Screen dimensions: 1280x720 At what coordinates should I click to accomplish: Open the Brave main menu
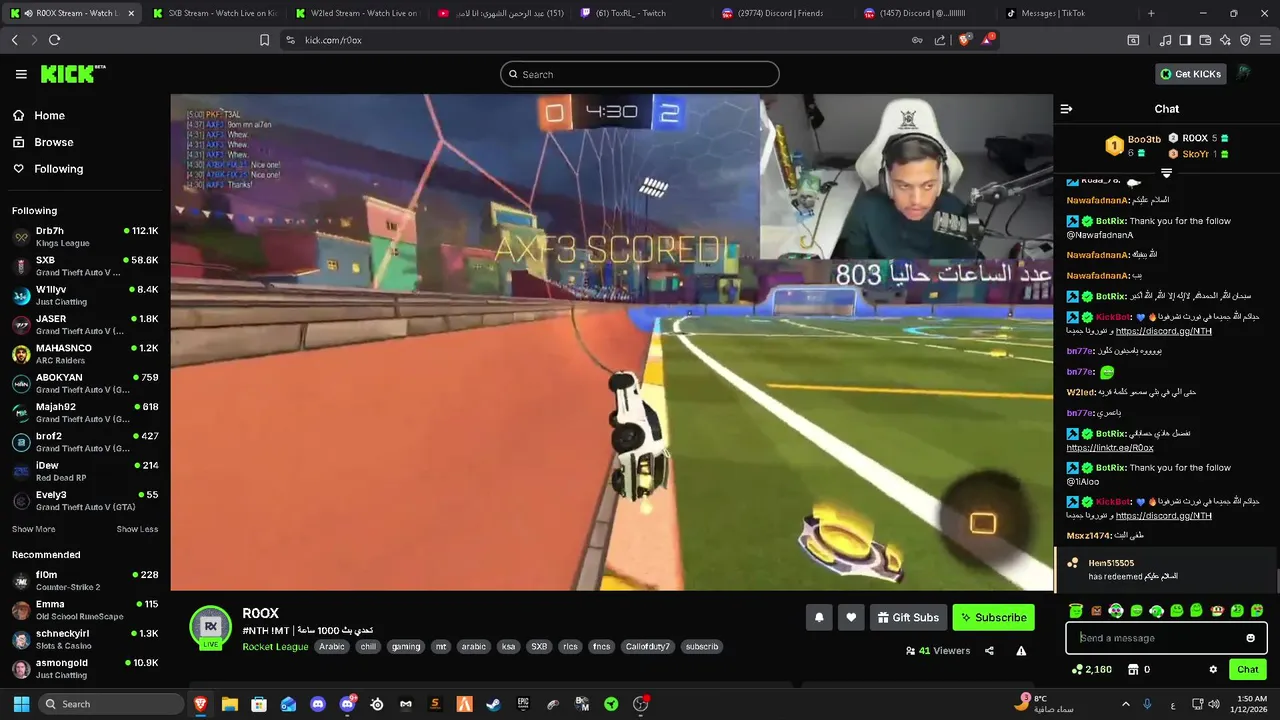click(x=1265, y=40)
